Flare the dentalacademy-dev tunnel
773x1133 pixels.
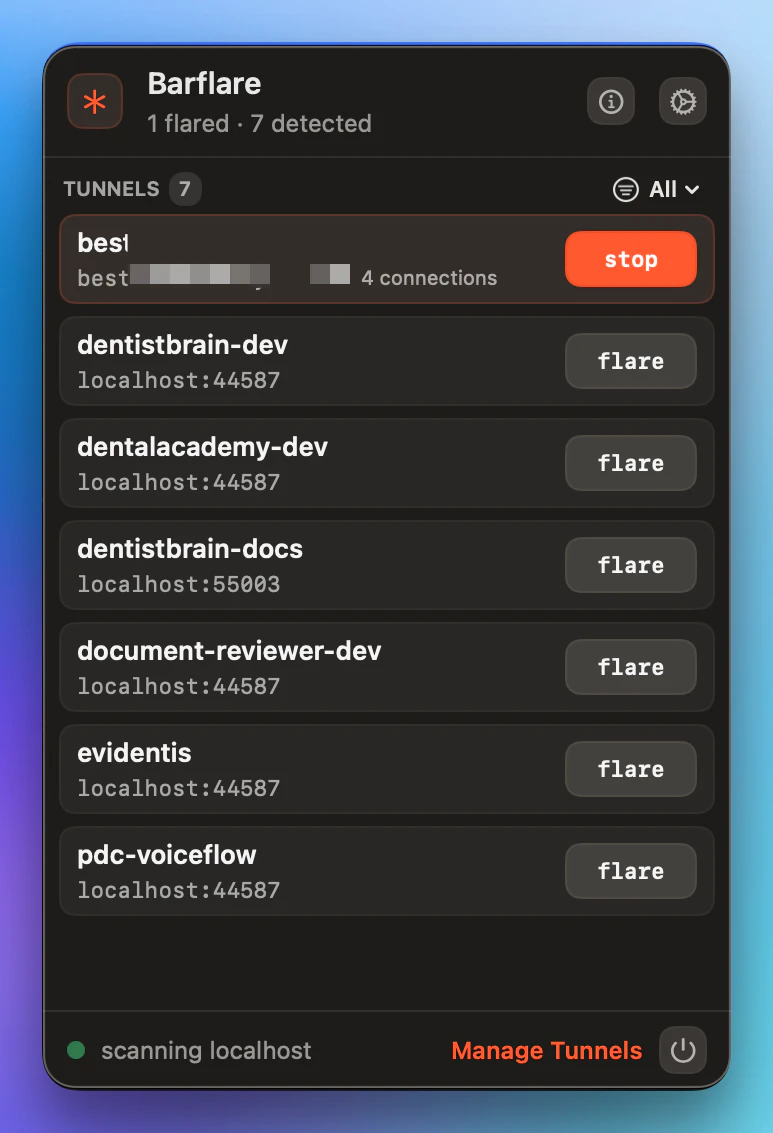click(631, 462)
